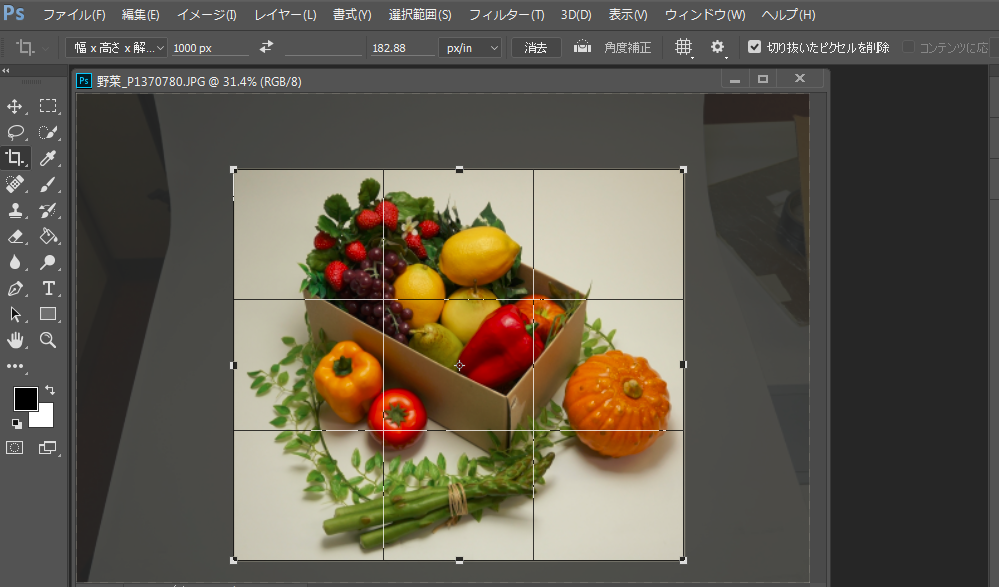Open the レイヤー(L) menu
The width and height of the screenshot is (999, 587).
pos(285,14)
